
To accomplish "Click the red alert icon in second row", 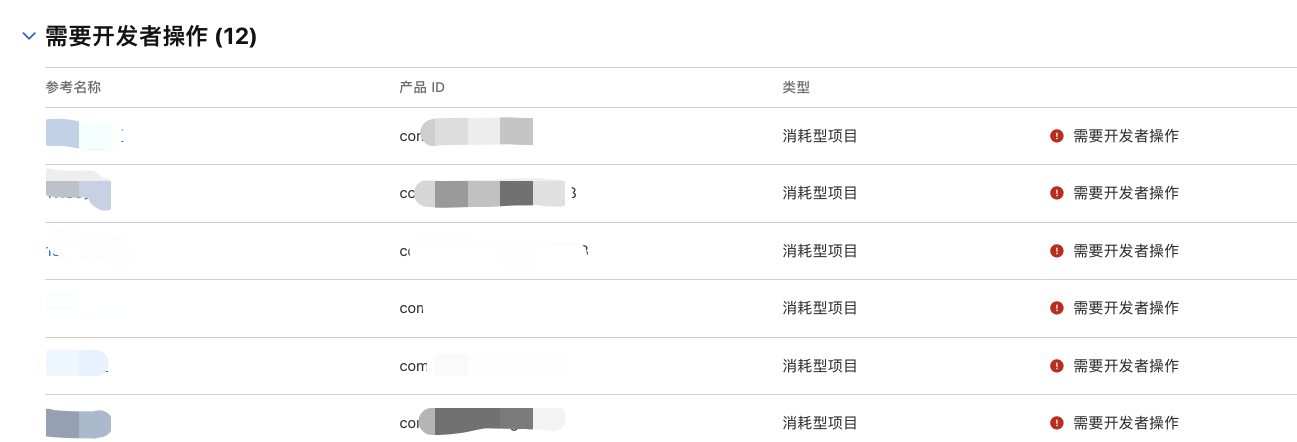I will coord(1057,193).
